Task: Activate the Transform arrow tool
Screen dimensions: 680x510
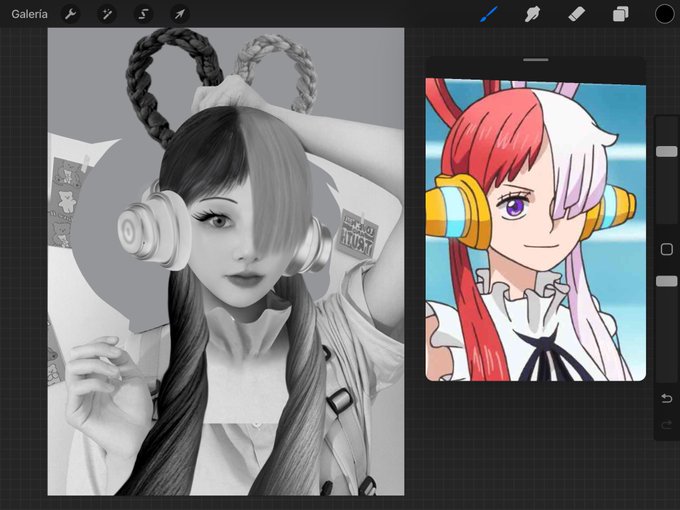Action: [180, 14]
